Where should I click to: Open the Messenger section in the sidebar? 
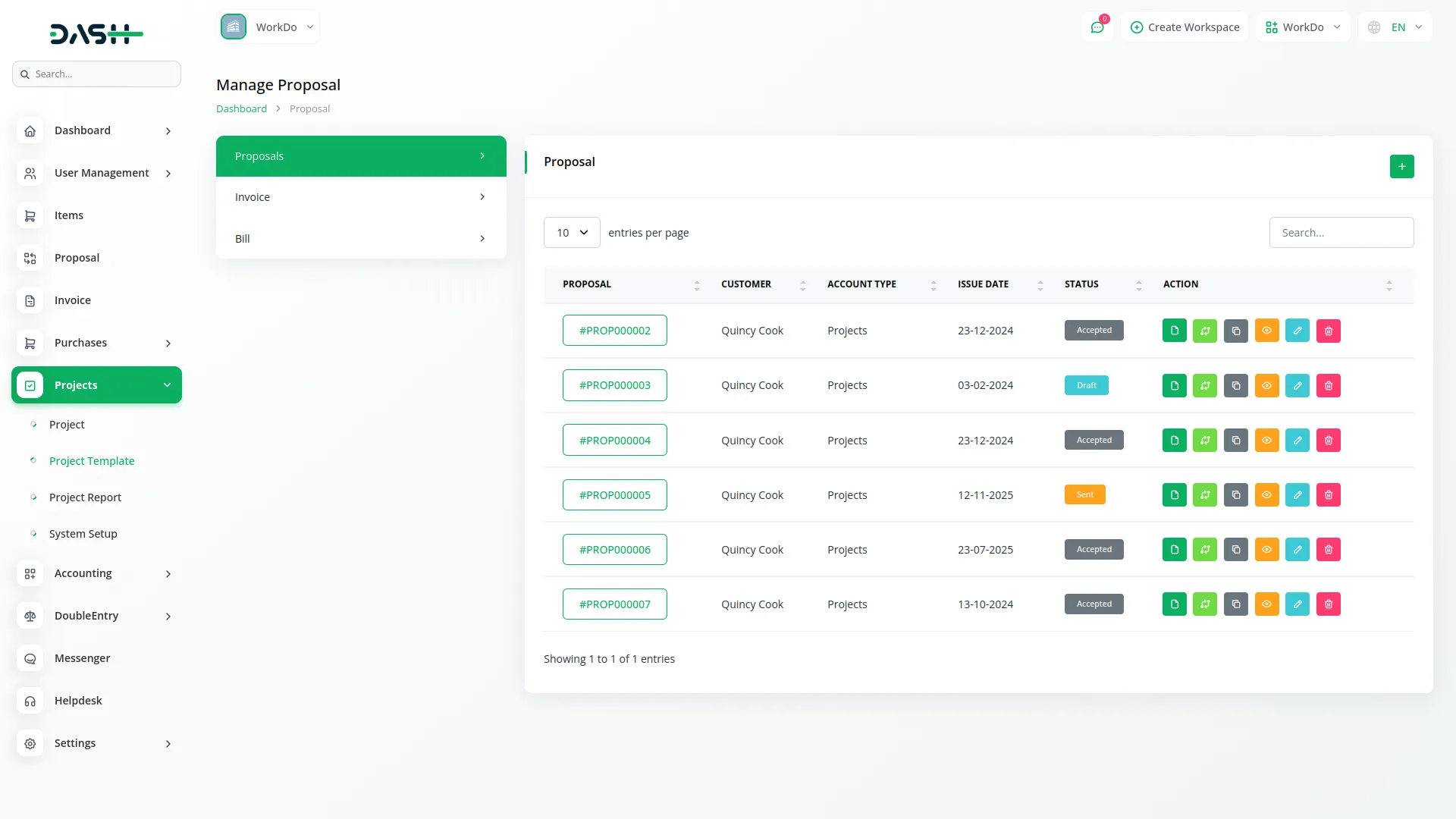[x=82, y=658]
